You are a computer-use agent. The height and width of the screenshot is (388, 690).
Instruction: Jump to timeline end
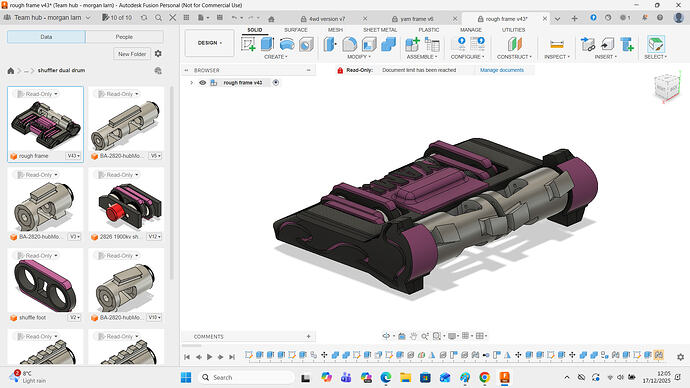[232, 357]
